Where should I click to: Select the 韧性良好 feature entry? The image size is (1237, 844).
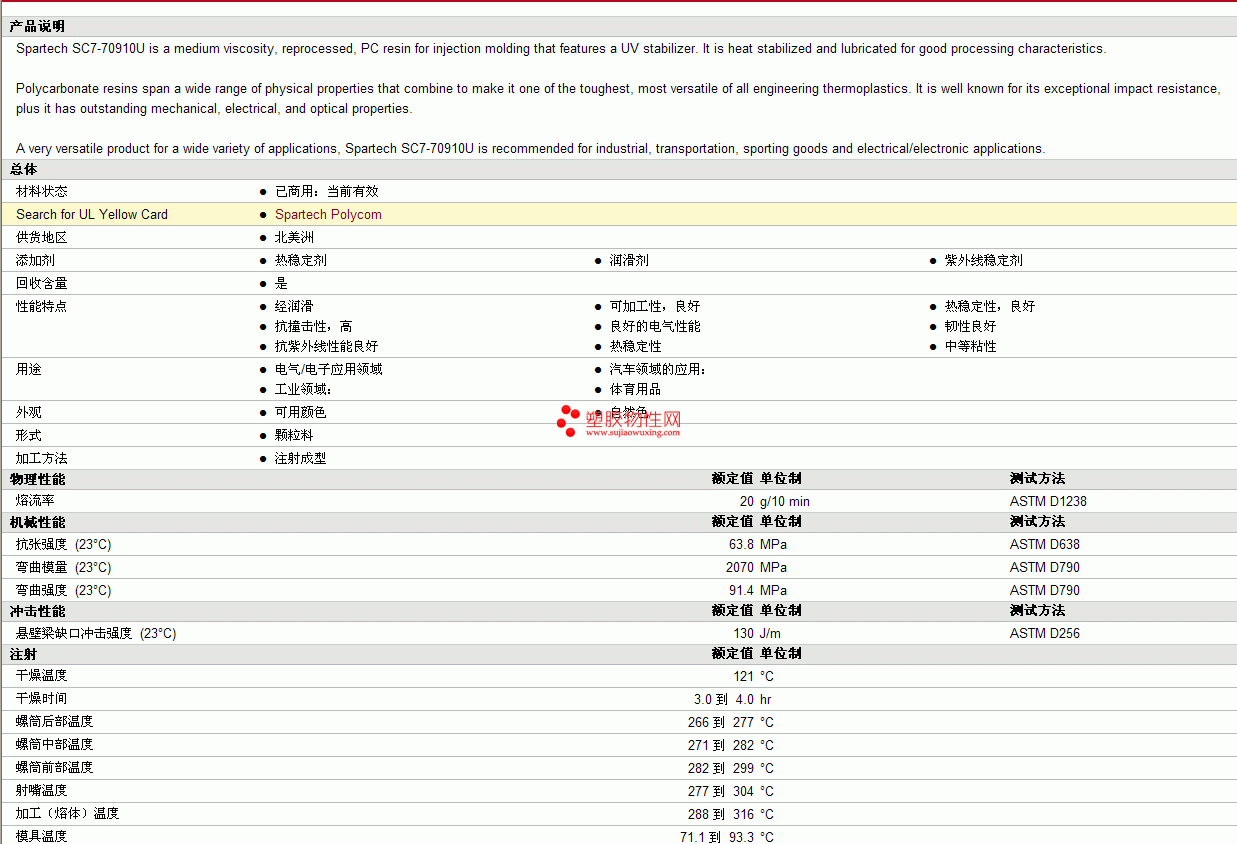[970, 326]
